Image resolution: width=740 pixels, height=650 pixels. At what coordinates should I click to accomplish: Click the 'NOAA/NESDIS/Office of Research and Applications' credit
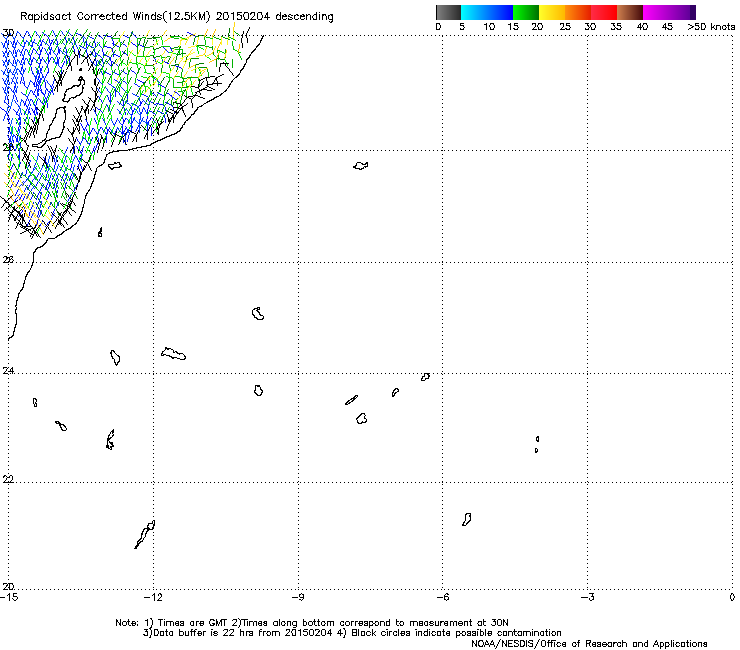(589, 644)
